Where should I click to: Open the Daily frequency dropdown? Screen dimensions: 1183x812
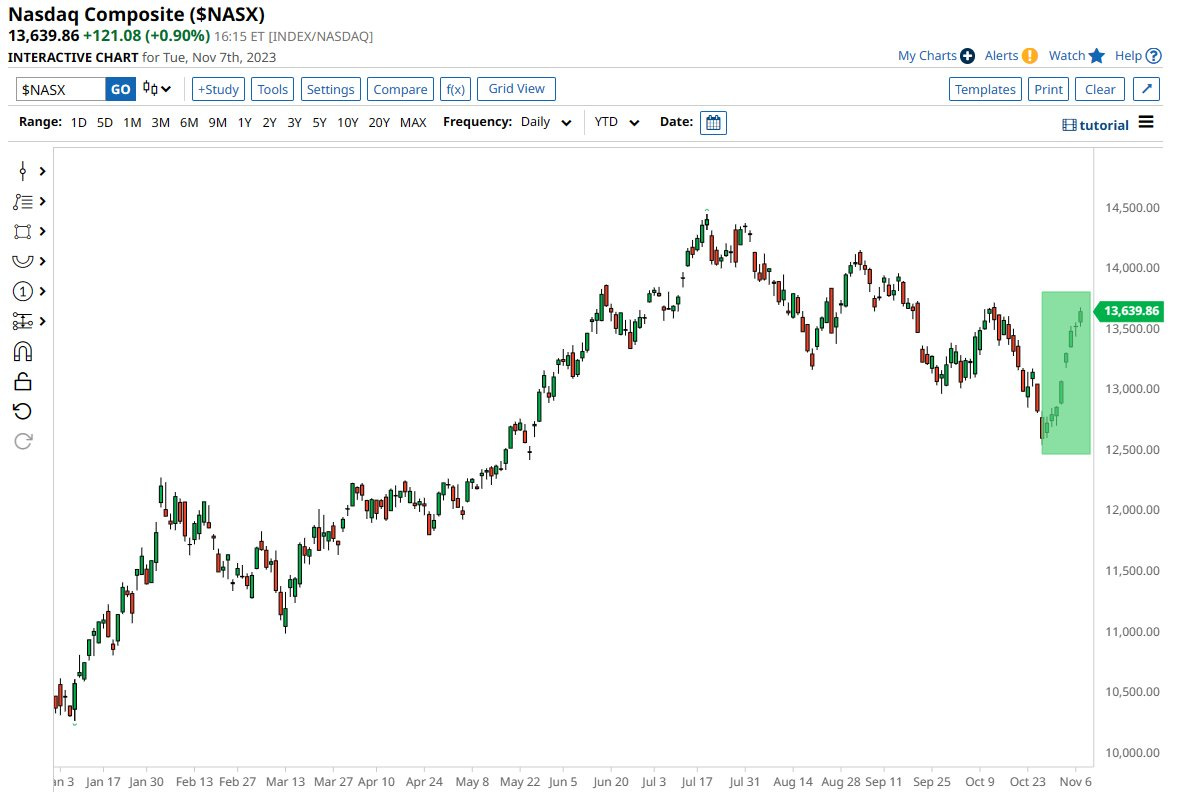point(545,122)
